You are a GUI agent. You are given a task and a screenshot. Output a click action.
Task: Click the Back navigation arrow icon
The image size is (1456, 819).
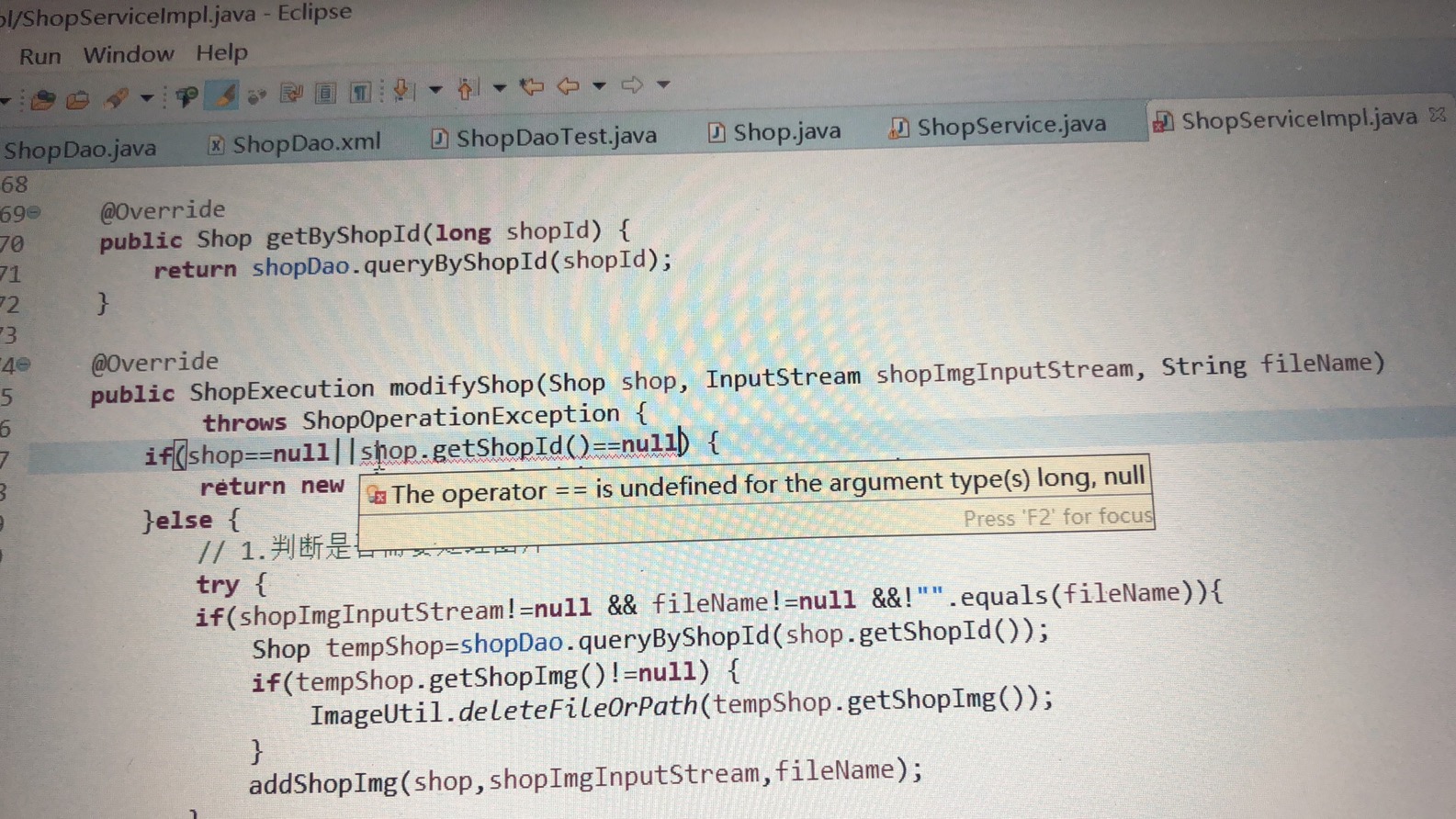(568, 86)
